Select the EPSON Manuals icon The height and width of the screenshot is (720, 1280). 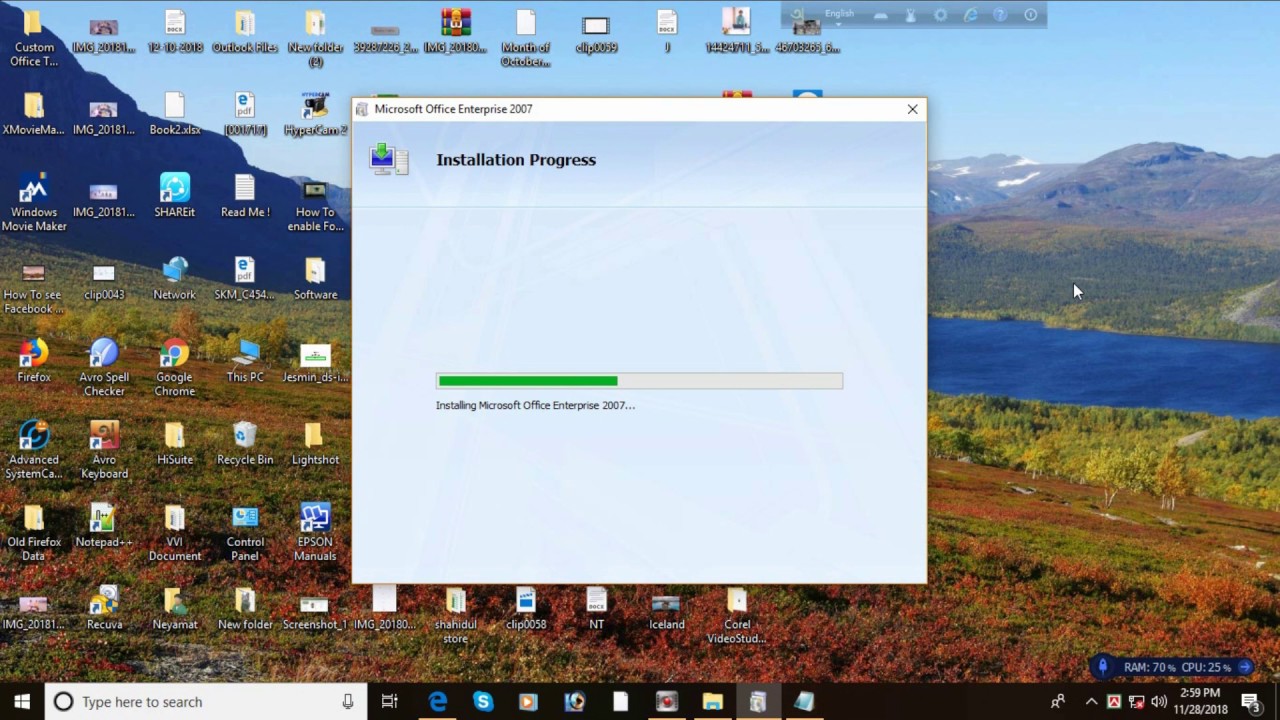point(315,532)
